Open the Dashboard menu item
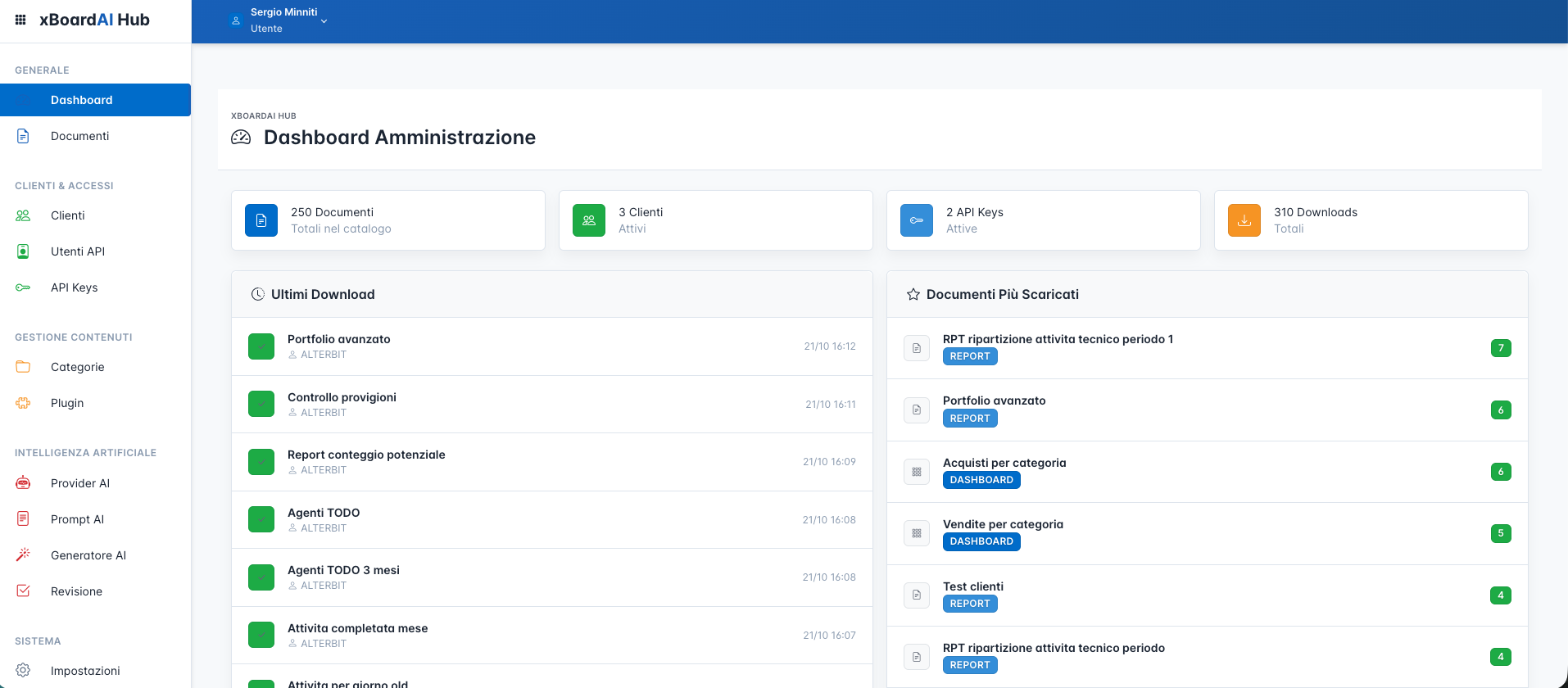1568x688 pixels. tap(95, 100)
